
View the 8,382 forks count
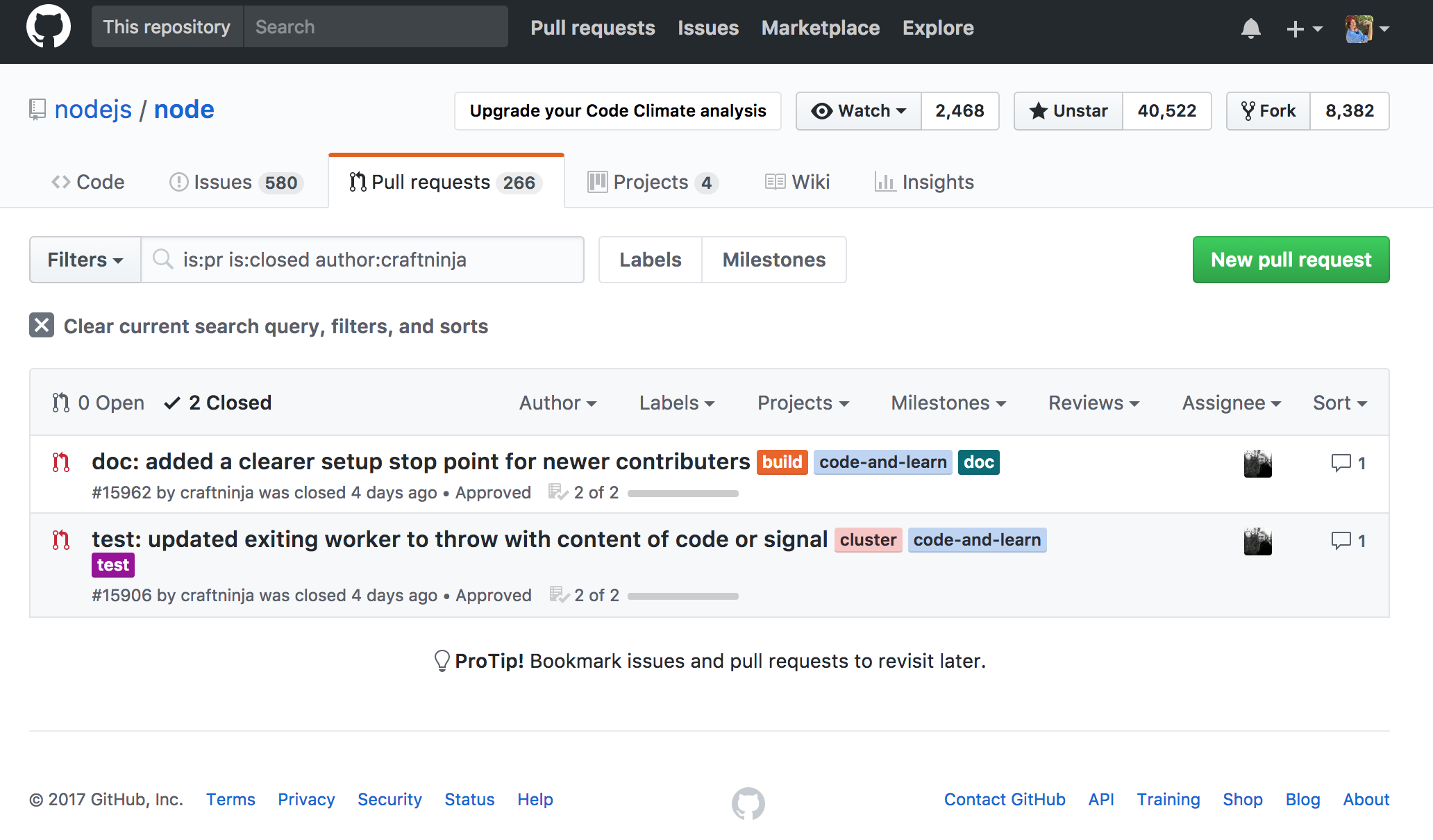click(x=1350, y=110)
